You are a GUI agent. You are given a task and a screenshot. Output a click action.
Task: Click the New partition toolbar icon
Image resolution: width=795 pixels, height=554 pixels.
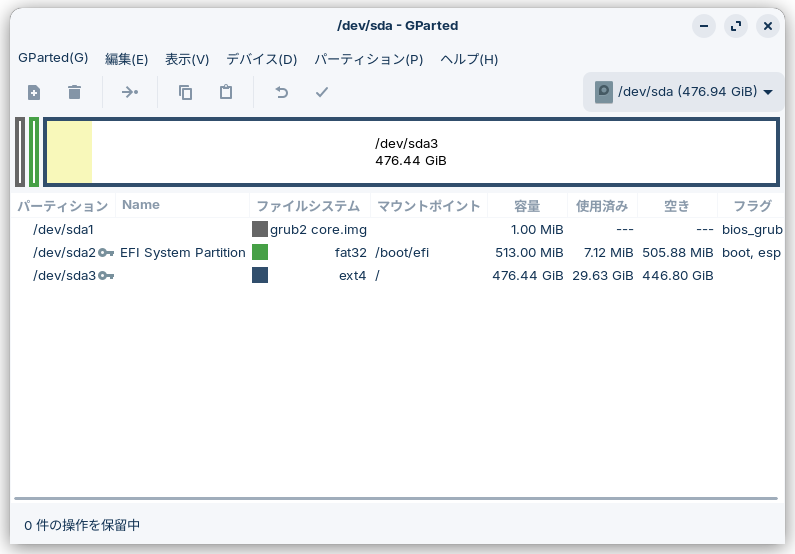coord(34,92)
